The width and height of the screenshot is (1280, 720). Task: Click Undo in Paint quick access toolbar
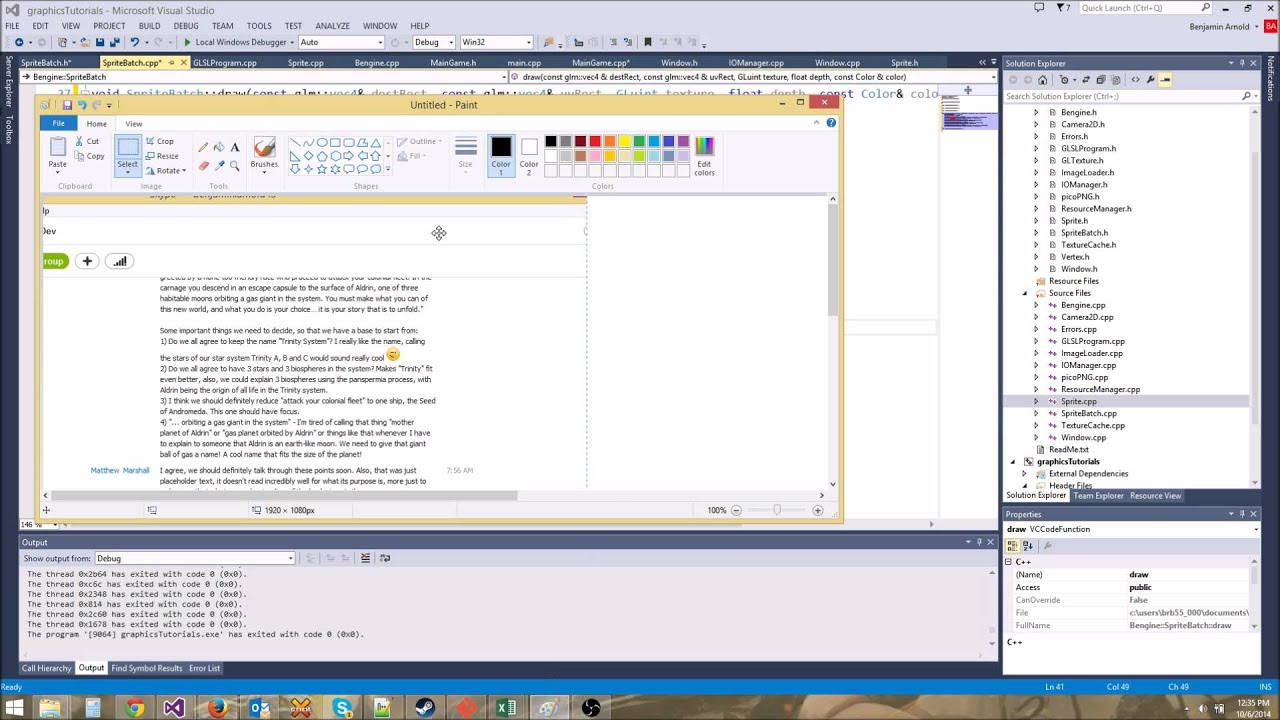(82, 105)
